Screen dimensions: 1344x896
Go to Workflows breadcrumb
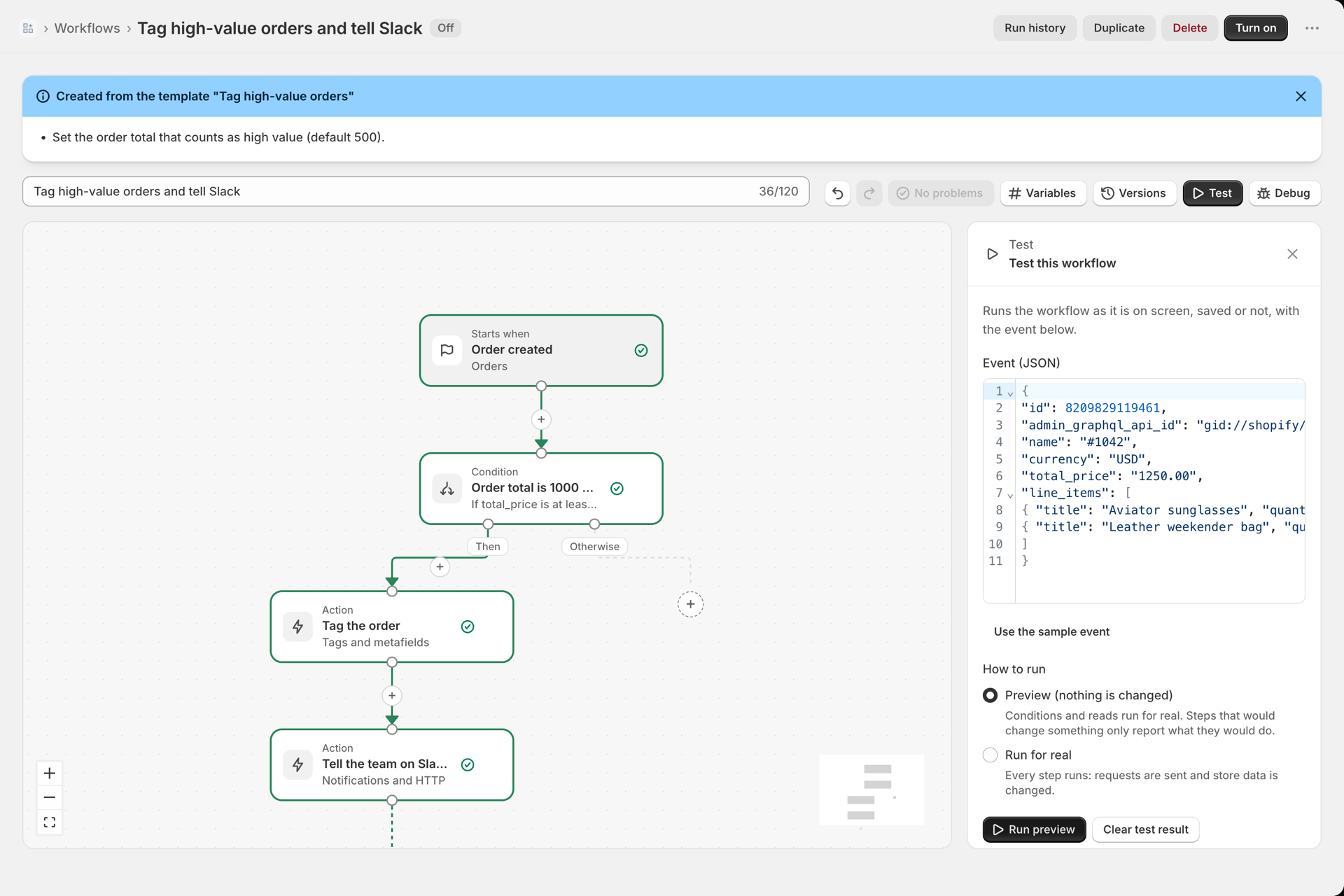click(x=87, y=28)
